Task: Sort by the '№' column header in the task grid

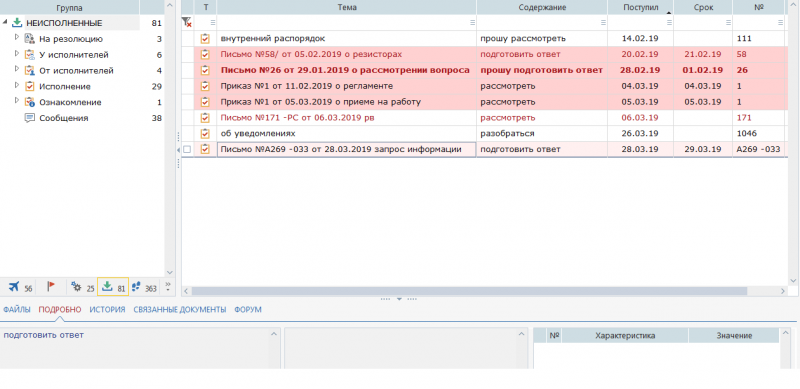Action: coord(758,7)
